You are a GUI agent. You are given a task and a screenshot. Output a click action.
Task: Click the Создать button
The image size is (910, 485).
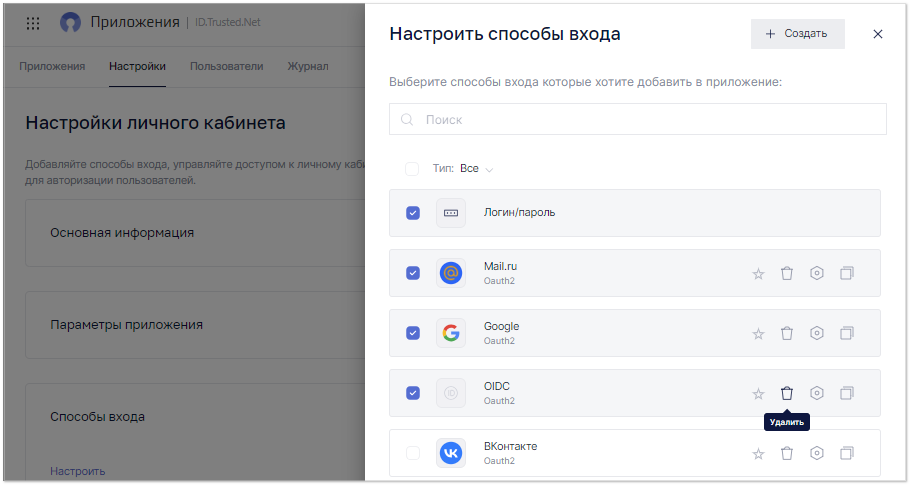click(x=797, y=34)
